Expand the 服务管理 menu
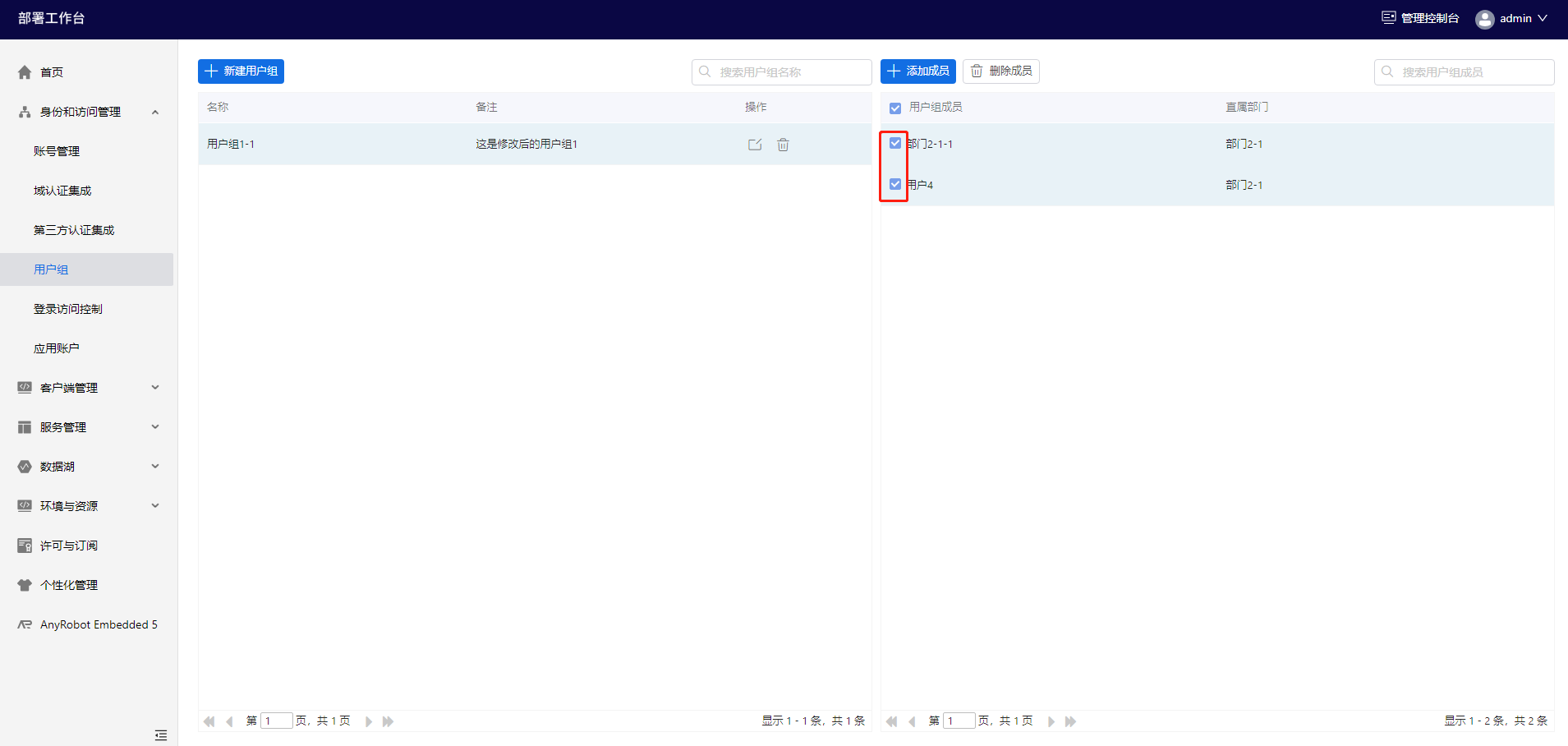 pyautogui.click(x=155, y=427)
